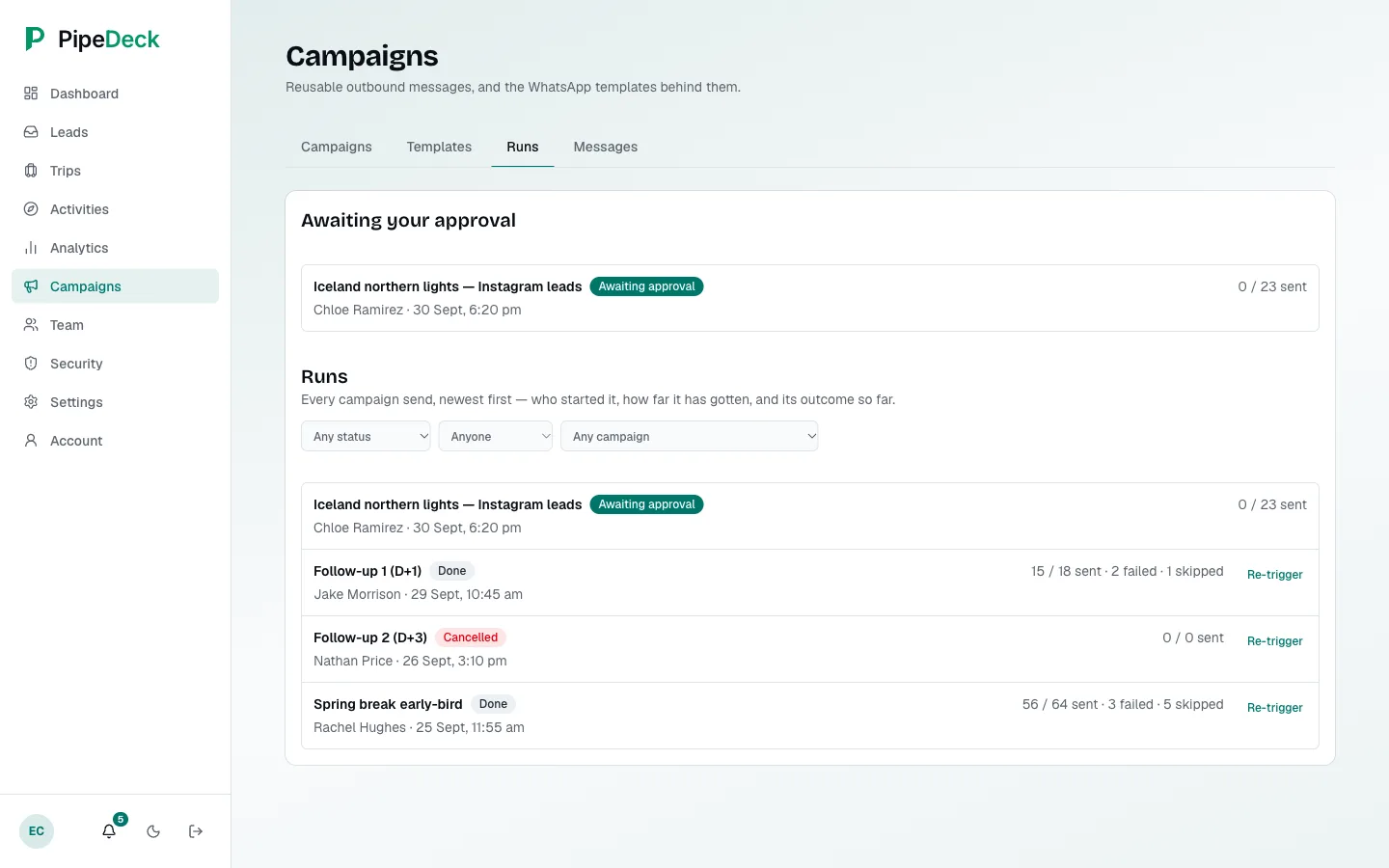1389x868 pixels.
Task: Click the Analytics bar chart icon
Action: click(x=31, y=248)
